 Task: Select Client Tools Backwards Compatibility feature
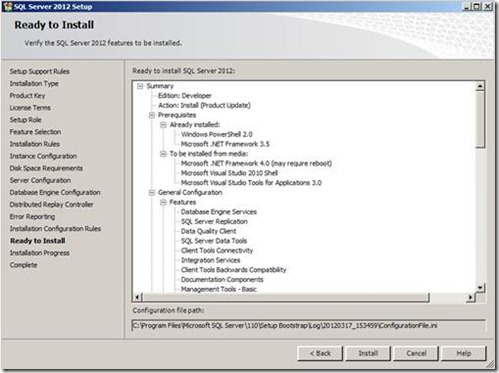coord(234,270)
